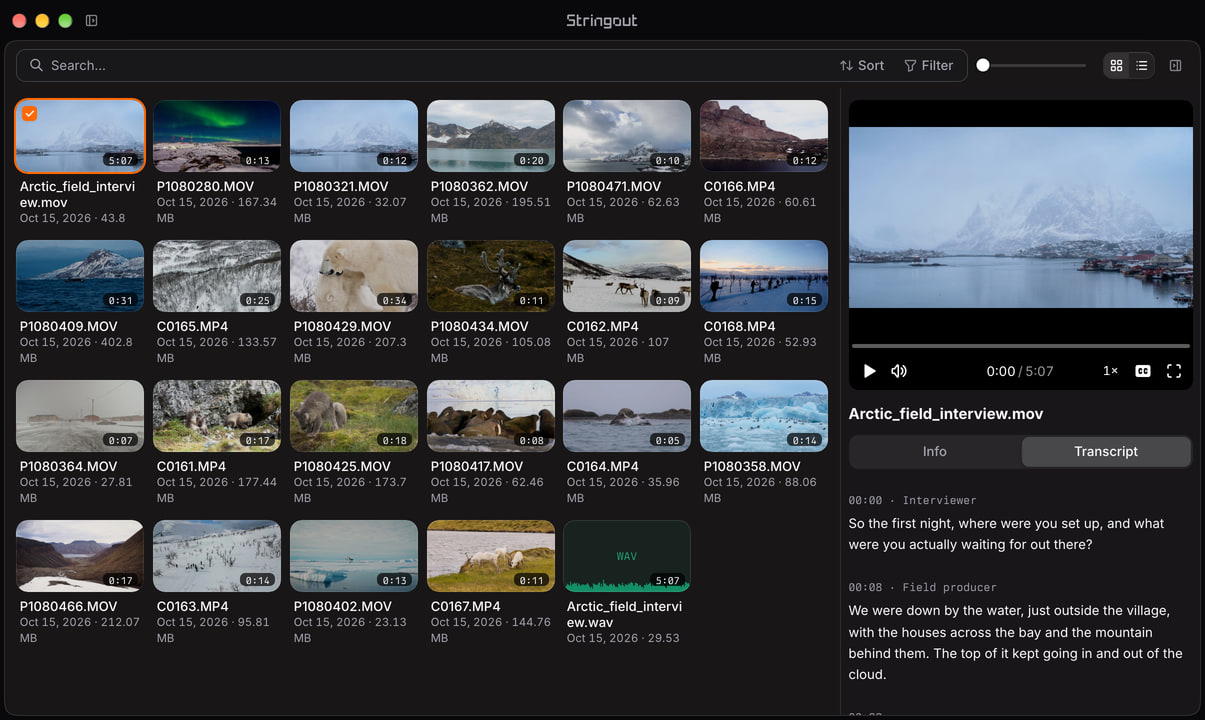Open the Filter options
1205x720 pixels.
tap(928, 65)
